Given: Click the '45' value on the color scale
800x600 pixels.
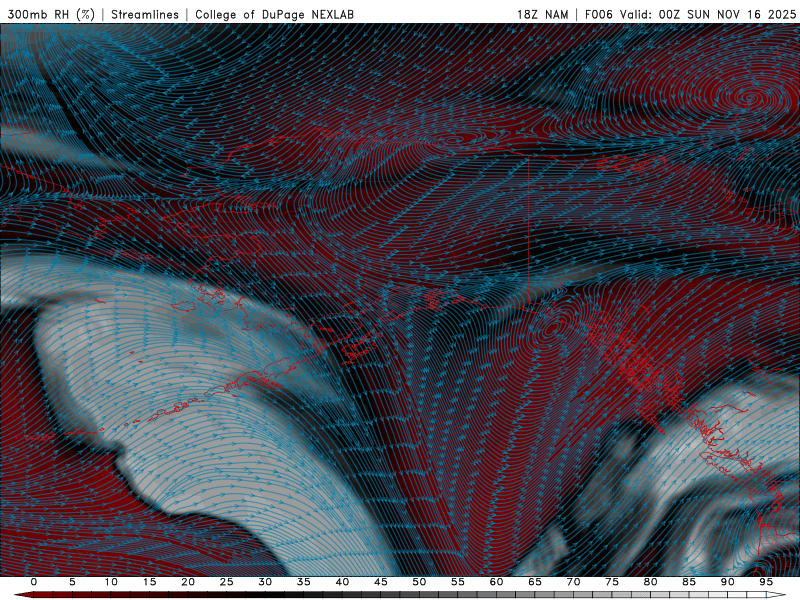Looking at the screenshot, I should point(381,582).
